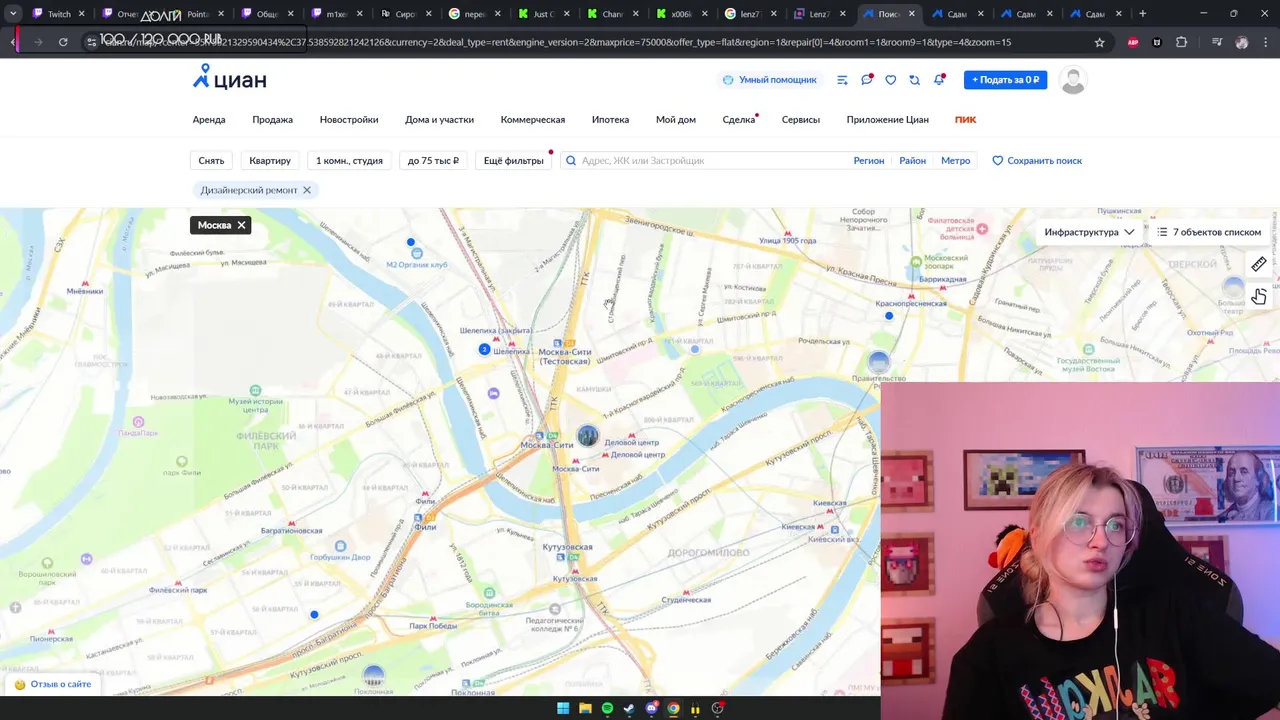Open the 1 комн., студия rooms dropdown
The width and height of the screenshot is (1280, 720).
(x=349, y=160)
